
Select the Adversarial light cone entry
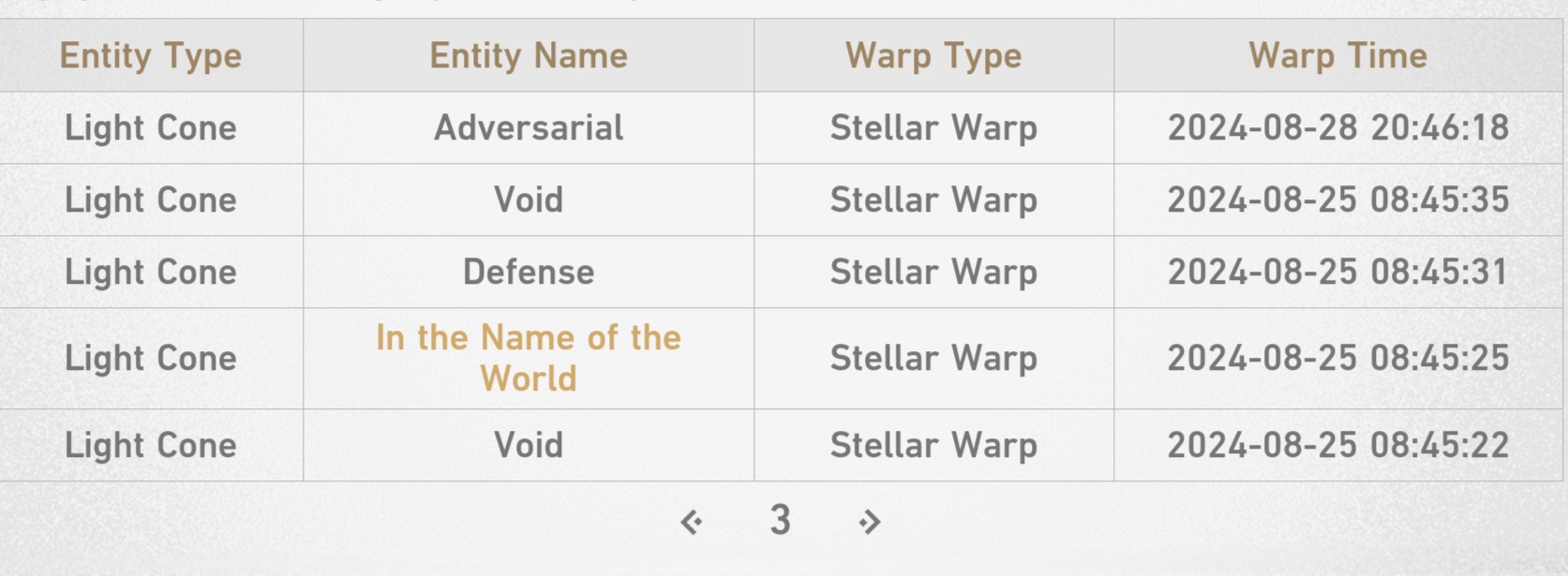coord(529,128)
